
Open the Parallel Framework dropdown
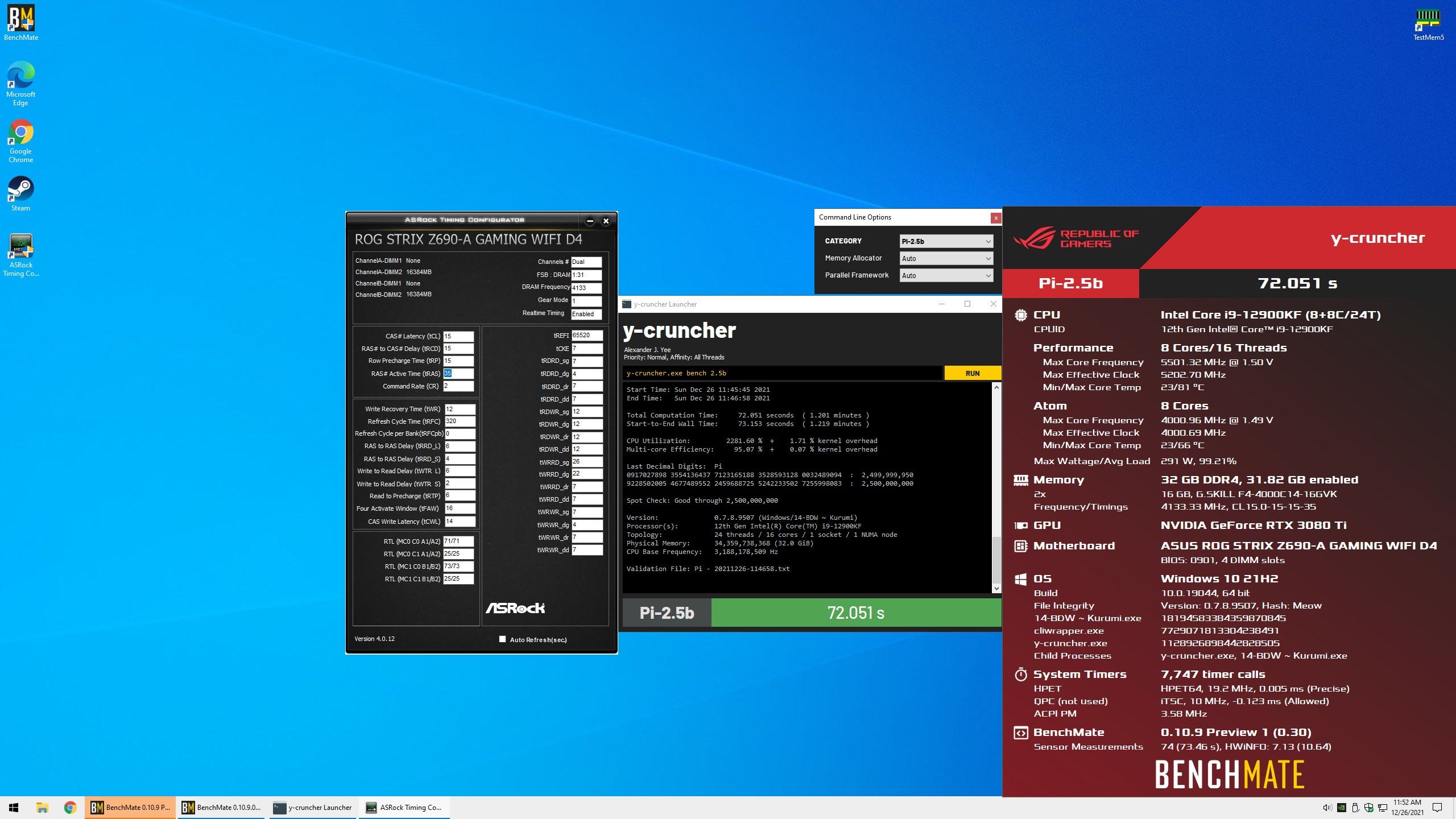tap(946, 275)
